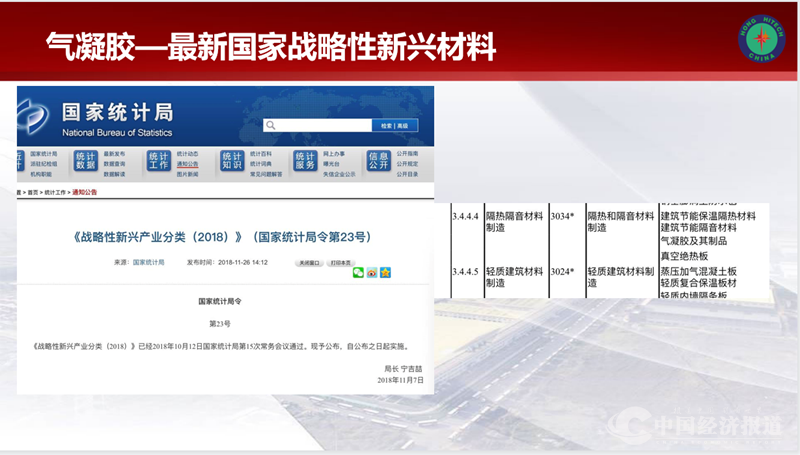The height and width of the screenshot is (455, 800).
Task: Open the 数据解读 link
Action: pos(114,174)
